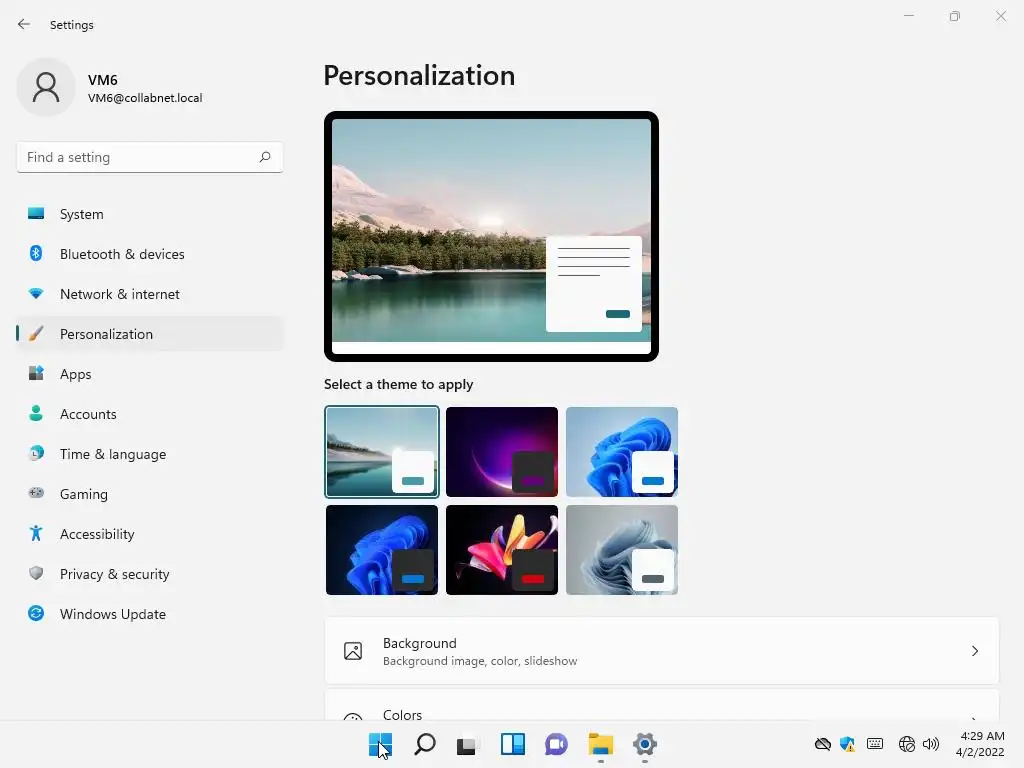
Task: Open the Background image settings row
Action: click(662, 651)
